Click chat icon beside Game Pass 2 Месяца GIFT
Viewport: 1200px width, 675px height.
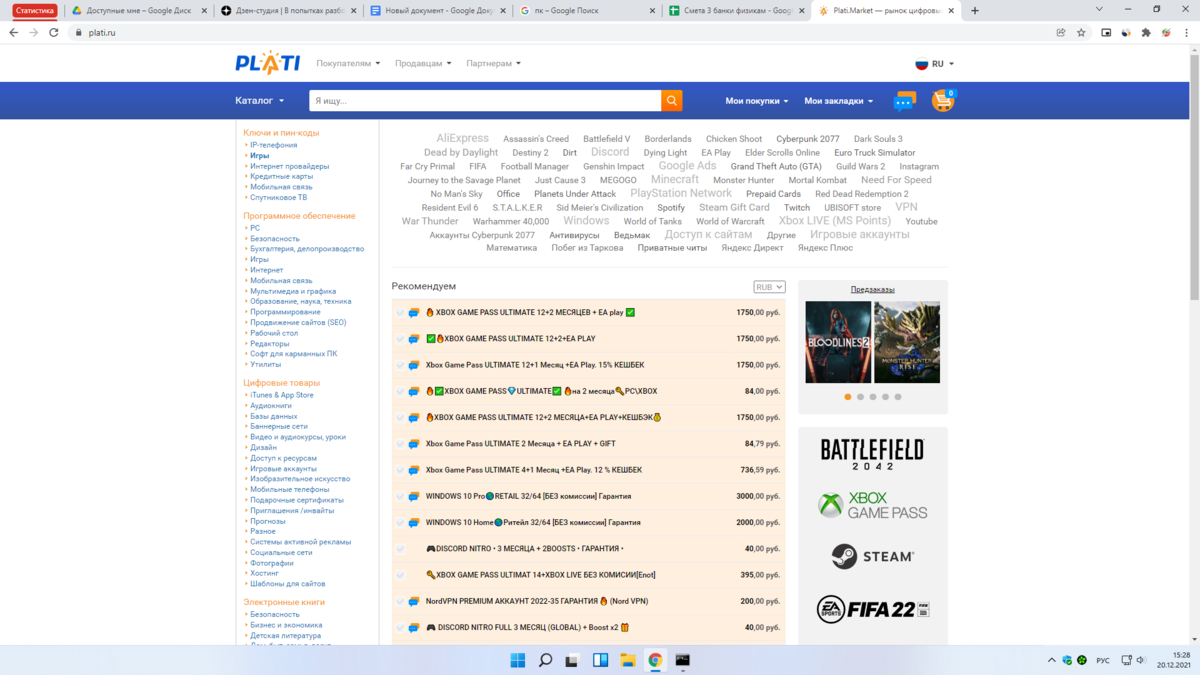414,443
